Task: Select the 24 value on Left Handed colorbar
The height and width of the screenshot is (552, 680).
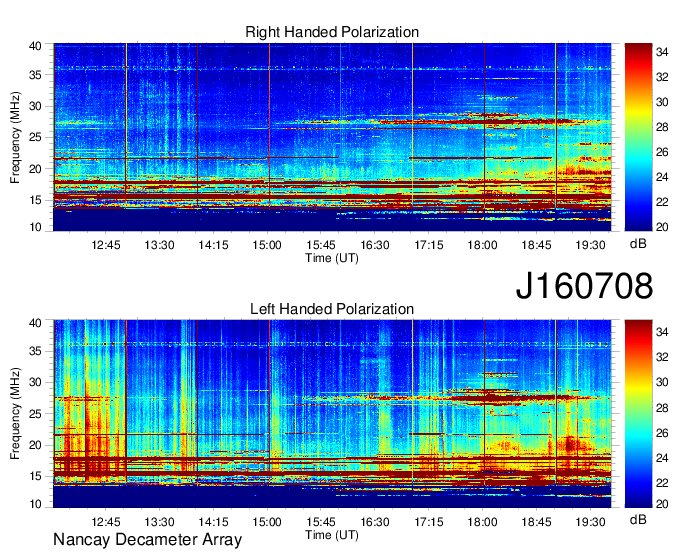Action: pyautogui.click(x=662, y=457)
